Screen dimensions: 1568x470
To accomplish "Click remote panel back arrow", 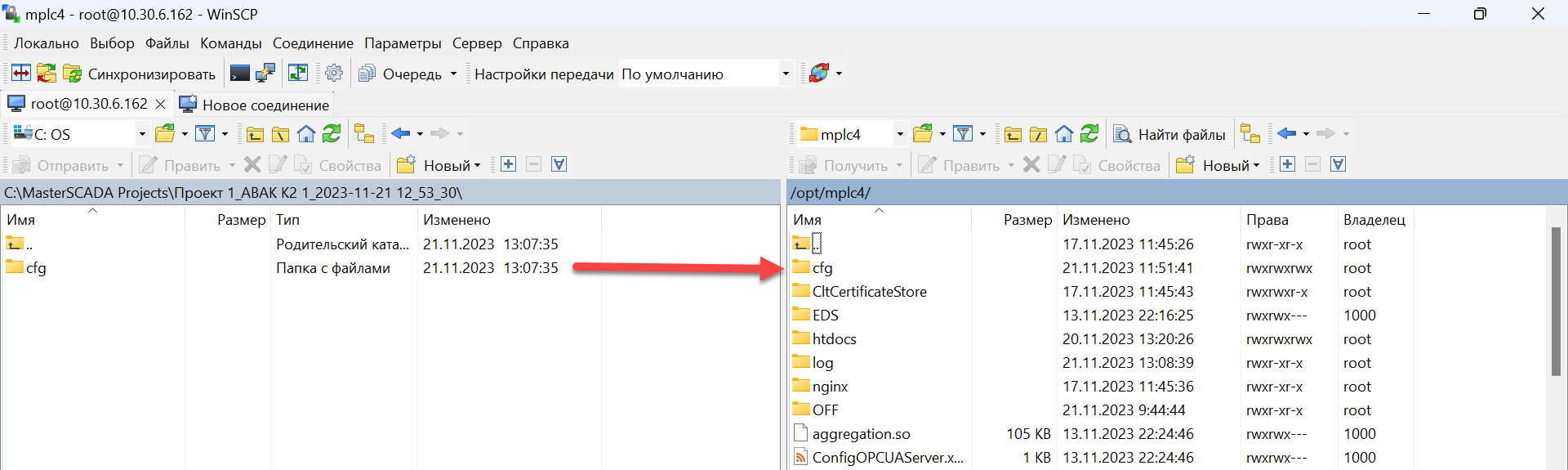I will (1287, 133).
